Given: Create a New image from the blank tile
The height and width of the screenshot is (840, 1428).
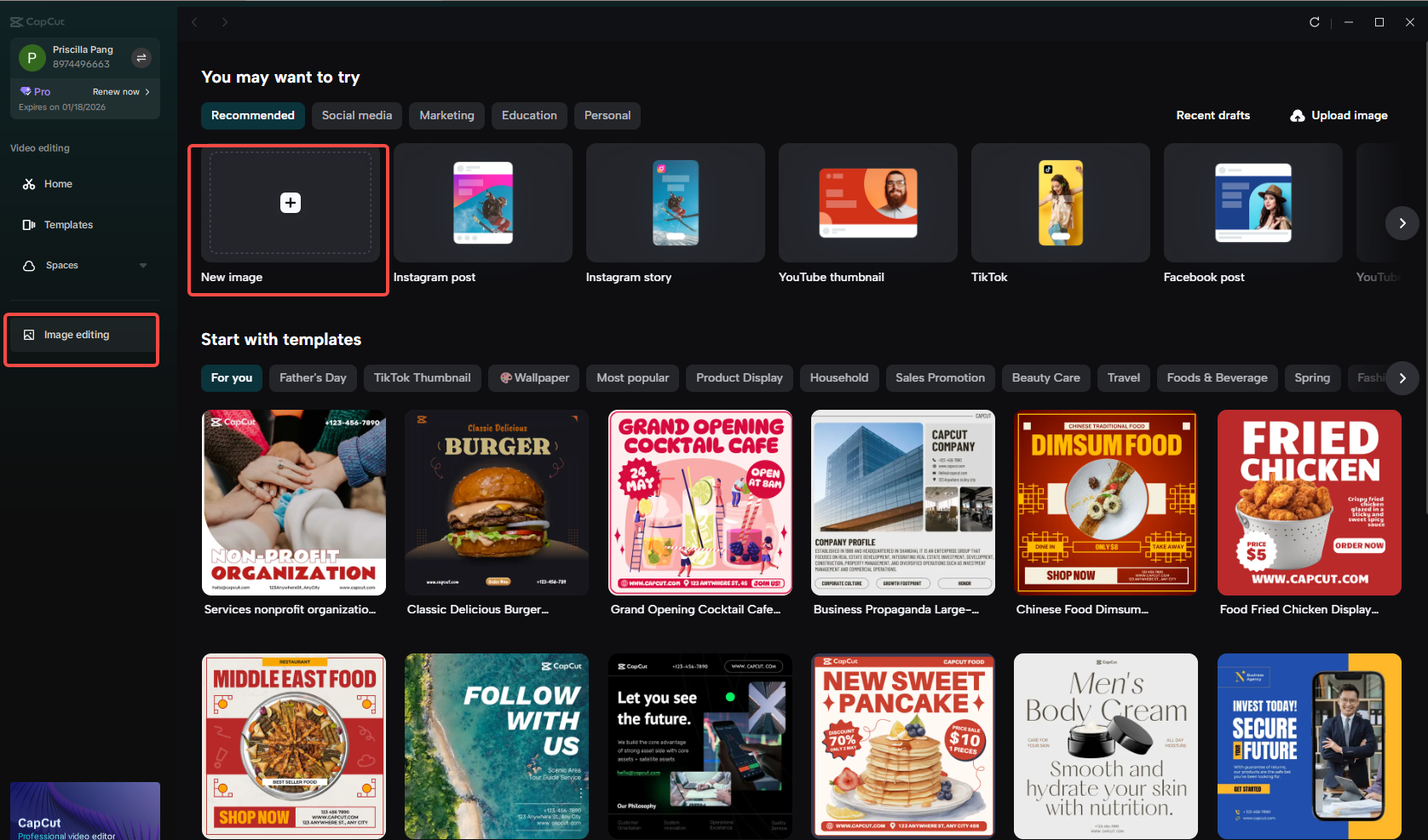Looking at the screenshot, I should pos(290,203).
